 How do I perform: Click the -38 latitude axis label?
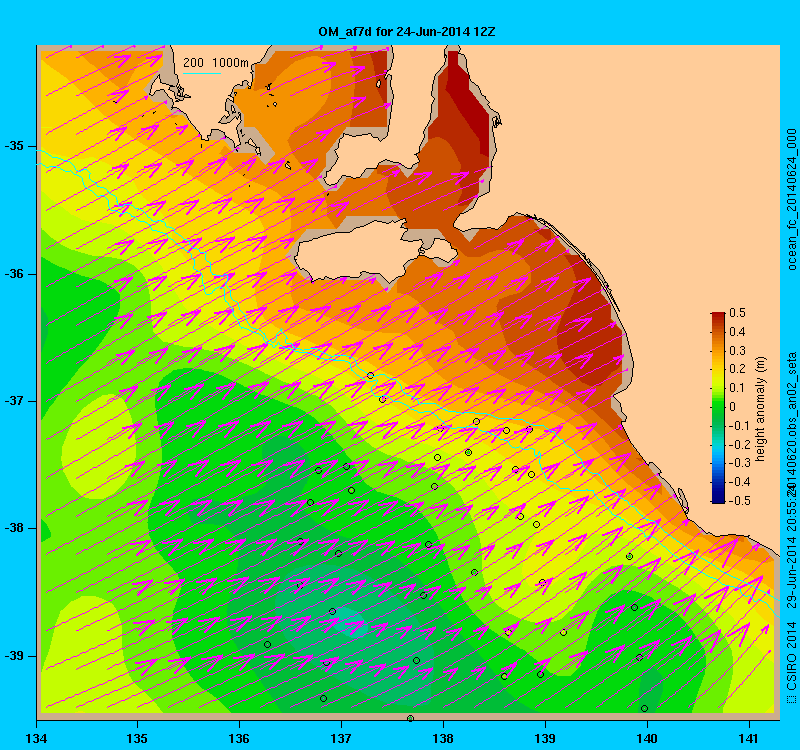click(x=14, y=528)
